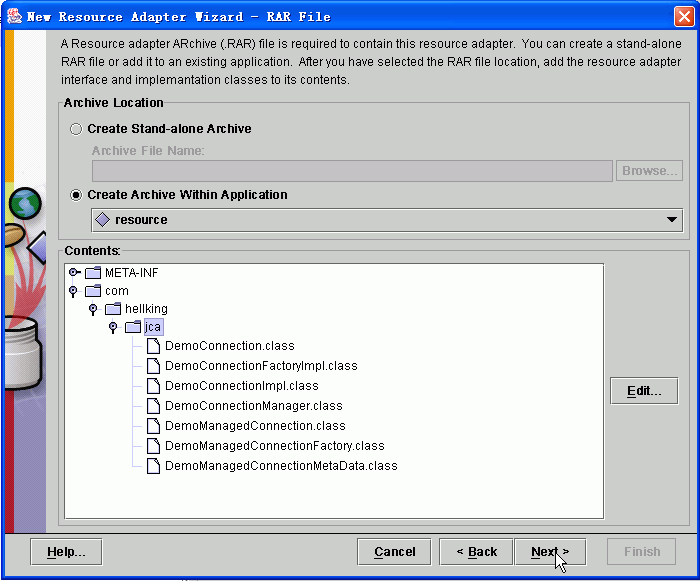Select DemoManagedConnectionFactory.class in contents tree
Viewport: 700px width, 581px height.
(275, 446)
